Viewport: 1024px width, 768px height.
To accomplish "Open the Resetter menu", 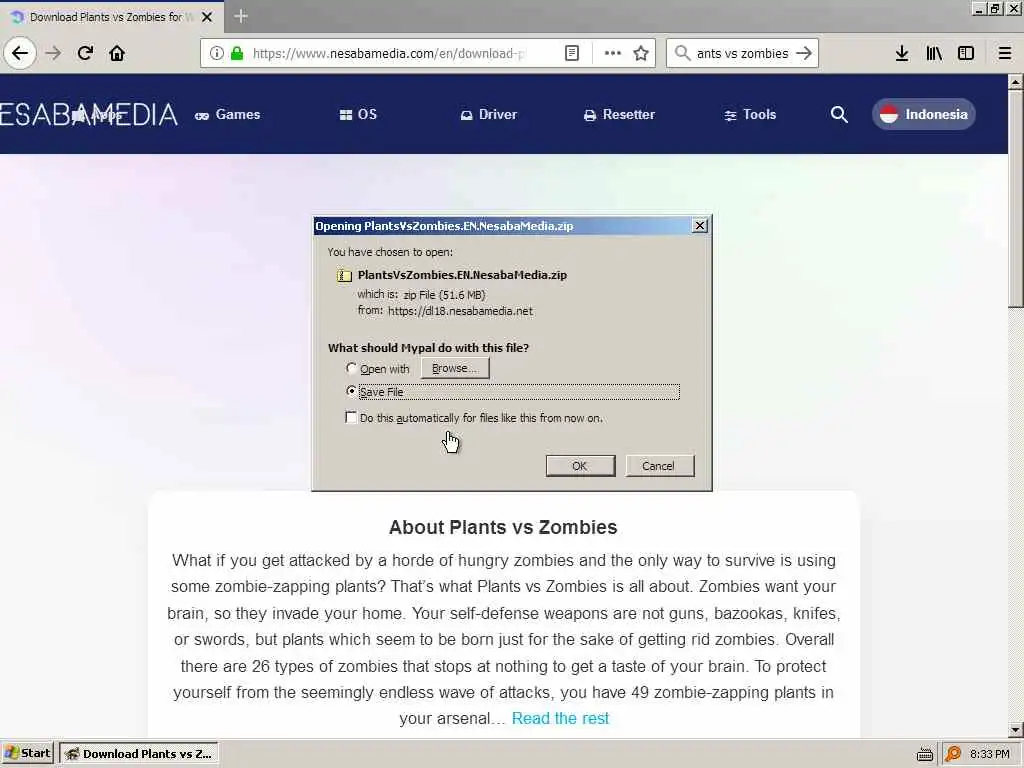I will pos(619,114).
